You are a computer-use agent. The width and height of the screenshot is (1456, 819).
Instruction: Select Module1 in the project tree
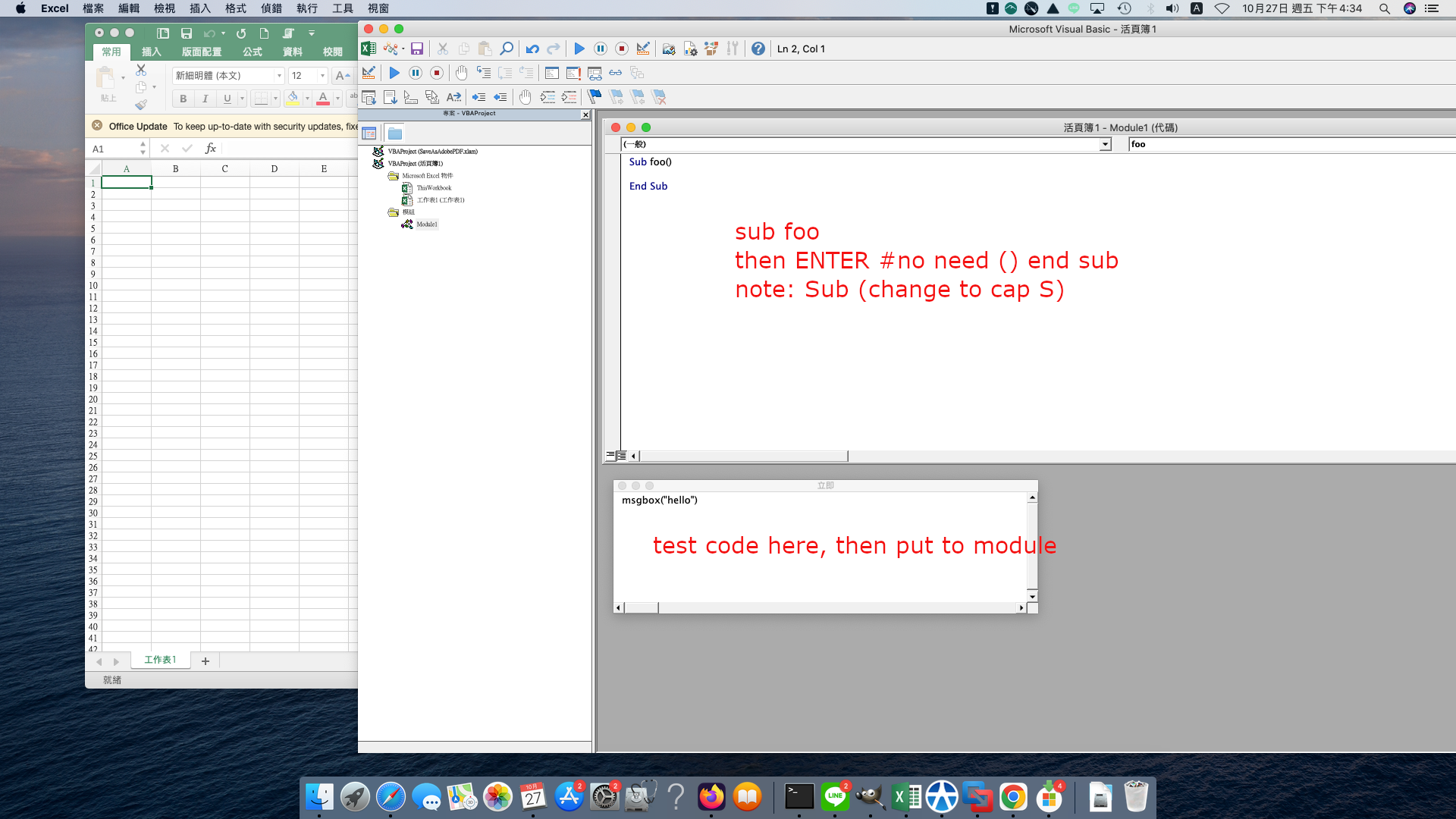pos(426,224)
